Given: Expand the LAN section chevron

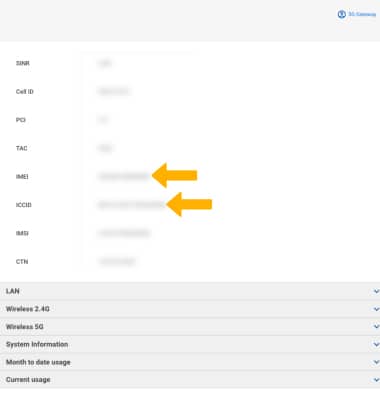Looking at the screenshot, I should coord(376,291).
